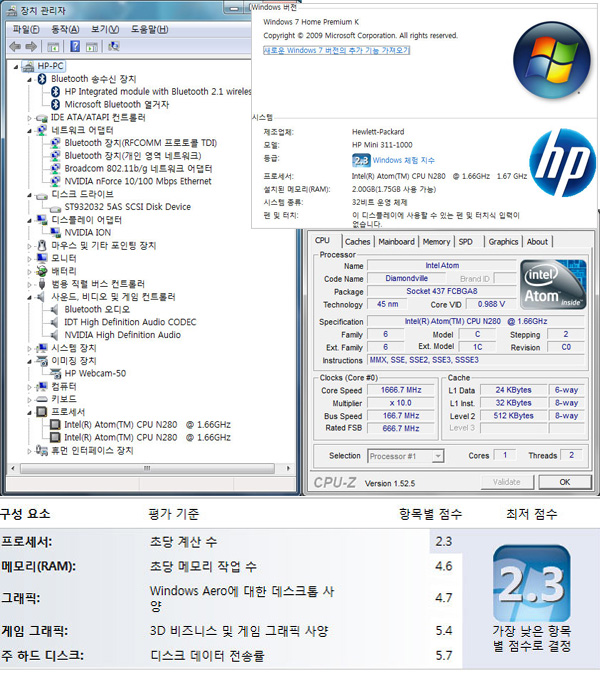Viewport: 600px width, 674px height.
Task: Expand the 휴먼 인터페이스 장치 node
Action: point(29,451)
